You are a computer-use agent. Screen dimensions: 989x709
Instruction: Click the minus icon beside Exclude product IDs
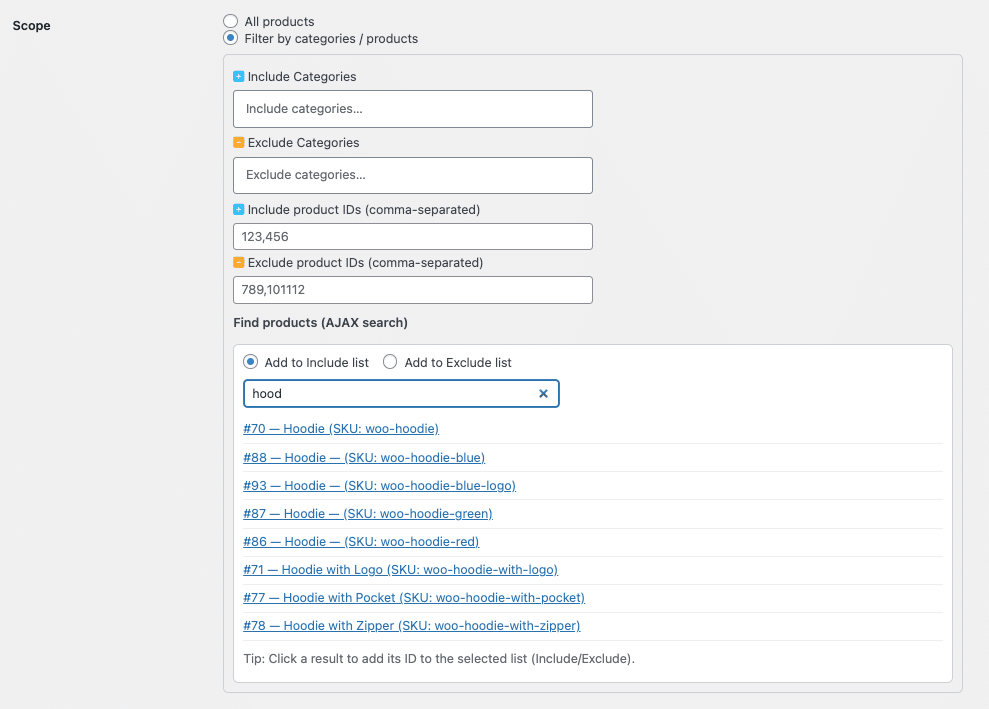(238, 263)
